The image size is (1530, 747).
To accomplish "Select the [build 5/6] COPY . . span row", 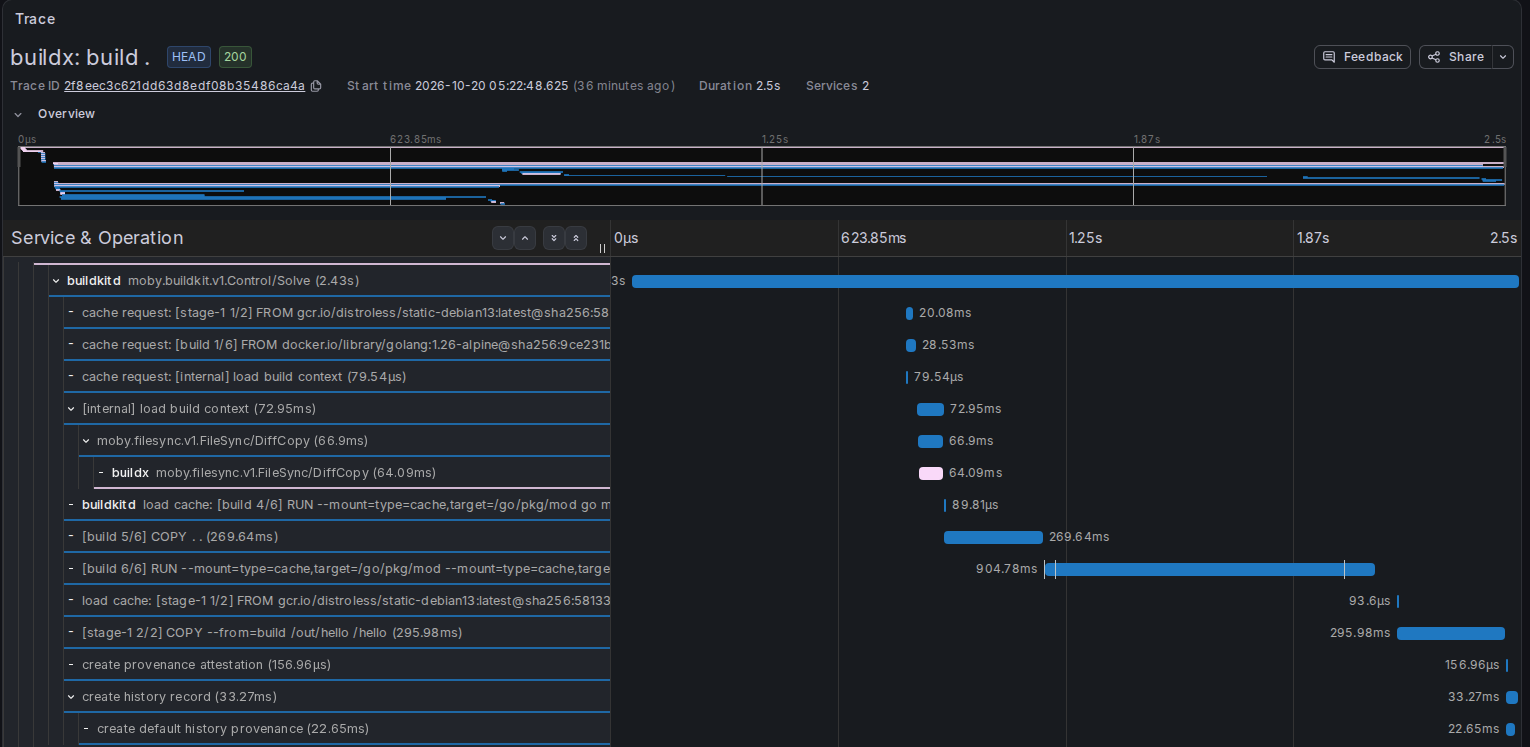I will [x=337, y=537].
